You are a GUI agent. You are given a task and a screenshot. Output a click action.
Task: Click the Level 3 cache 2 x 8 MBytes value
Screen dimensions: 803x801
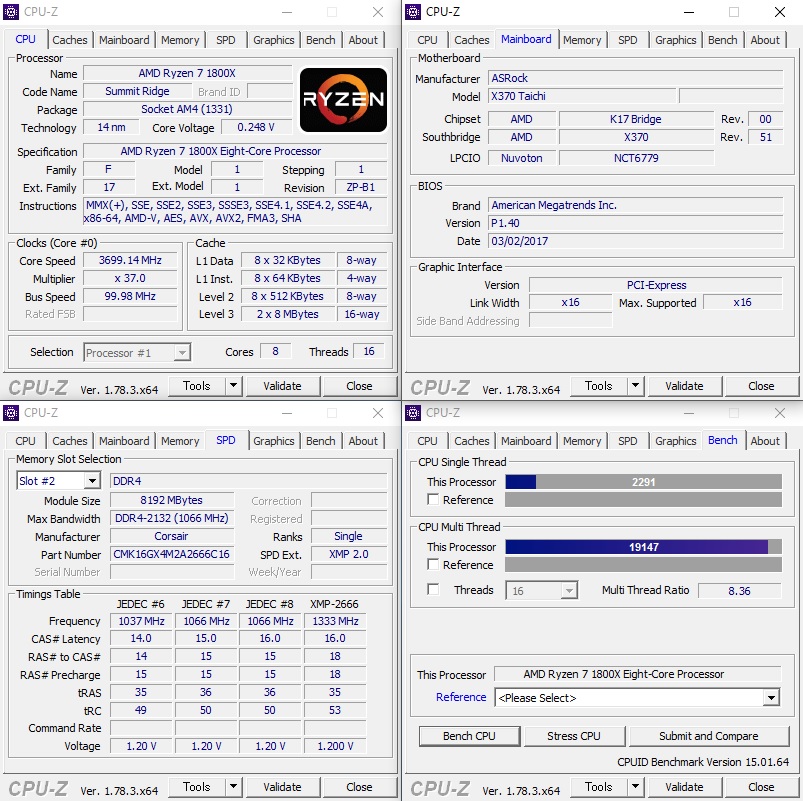(x=287, y=314)
